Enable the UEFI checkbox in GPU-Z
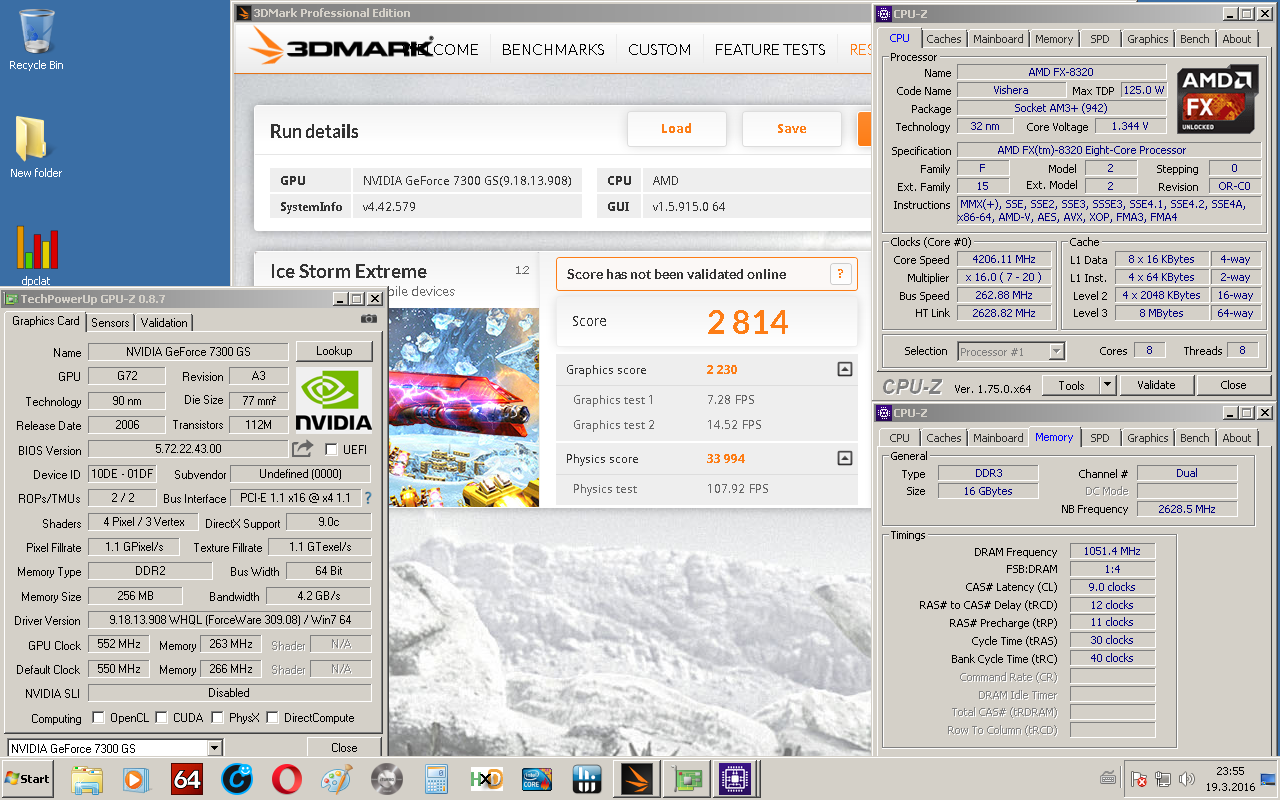Image resolution: width=1280 pixels, height=800 pixels. (332, 450)
